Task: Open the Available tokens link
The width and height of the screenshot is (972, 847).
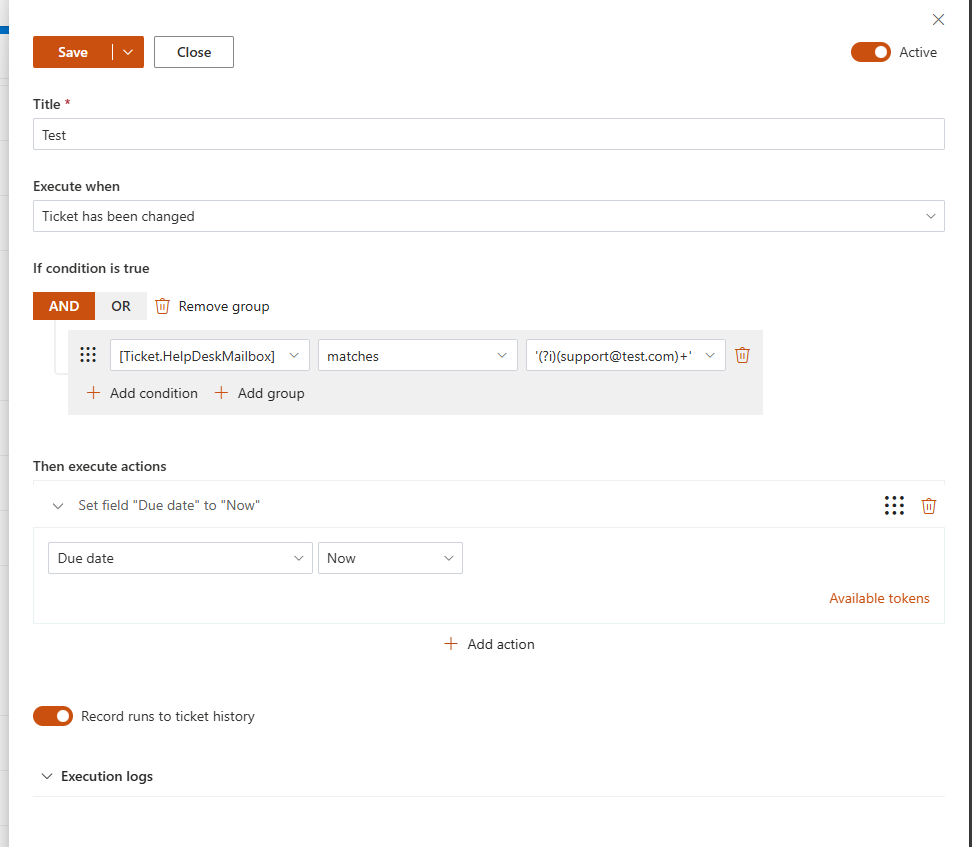Action: [879, 598]
